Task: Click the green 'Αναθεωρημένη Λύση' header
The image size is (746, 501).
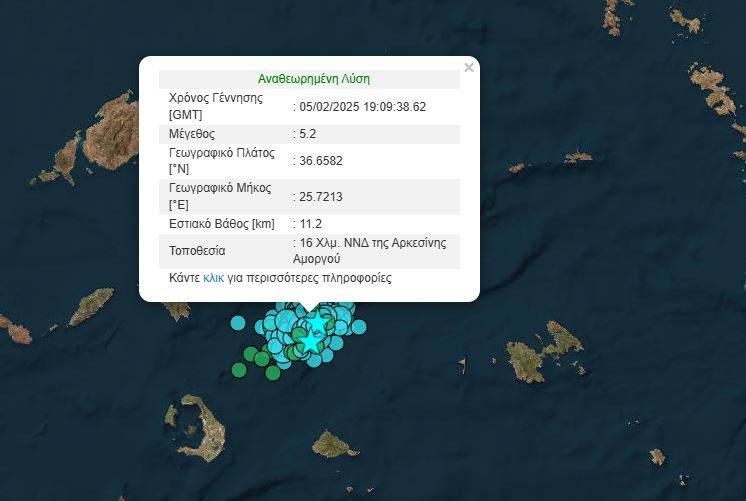Action: point(314,79)
